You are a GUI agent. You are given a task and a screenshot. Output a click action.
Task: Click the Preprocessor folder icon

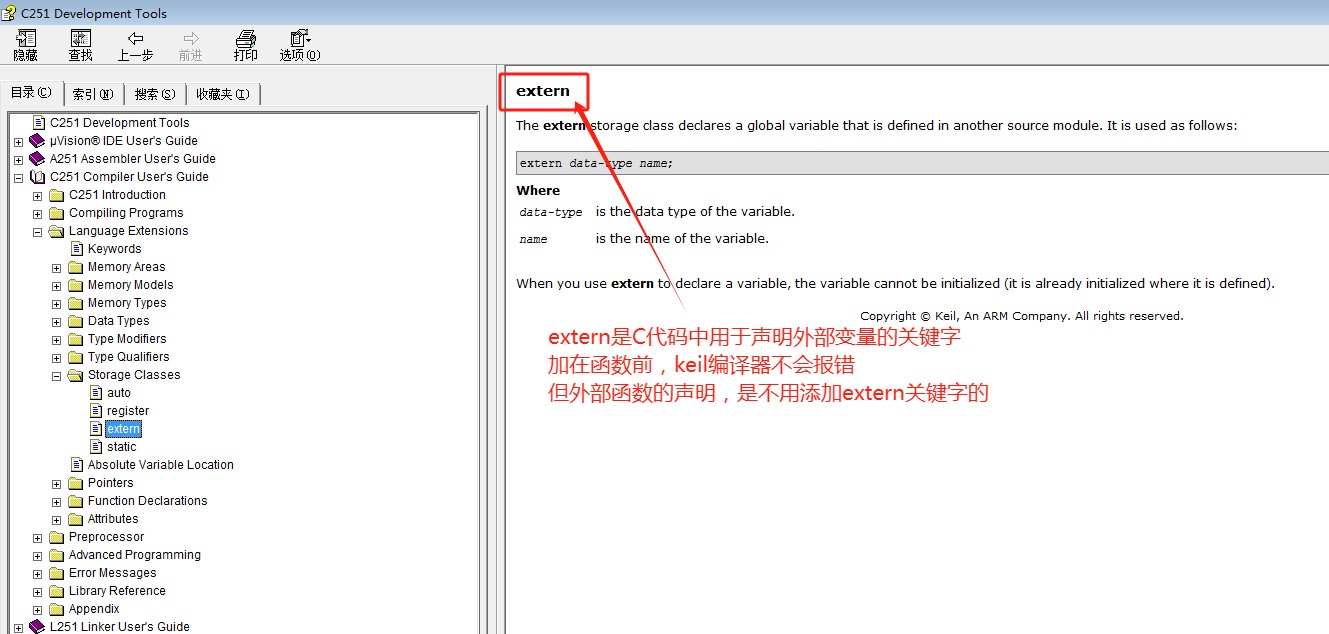tap(56, 537)
